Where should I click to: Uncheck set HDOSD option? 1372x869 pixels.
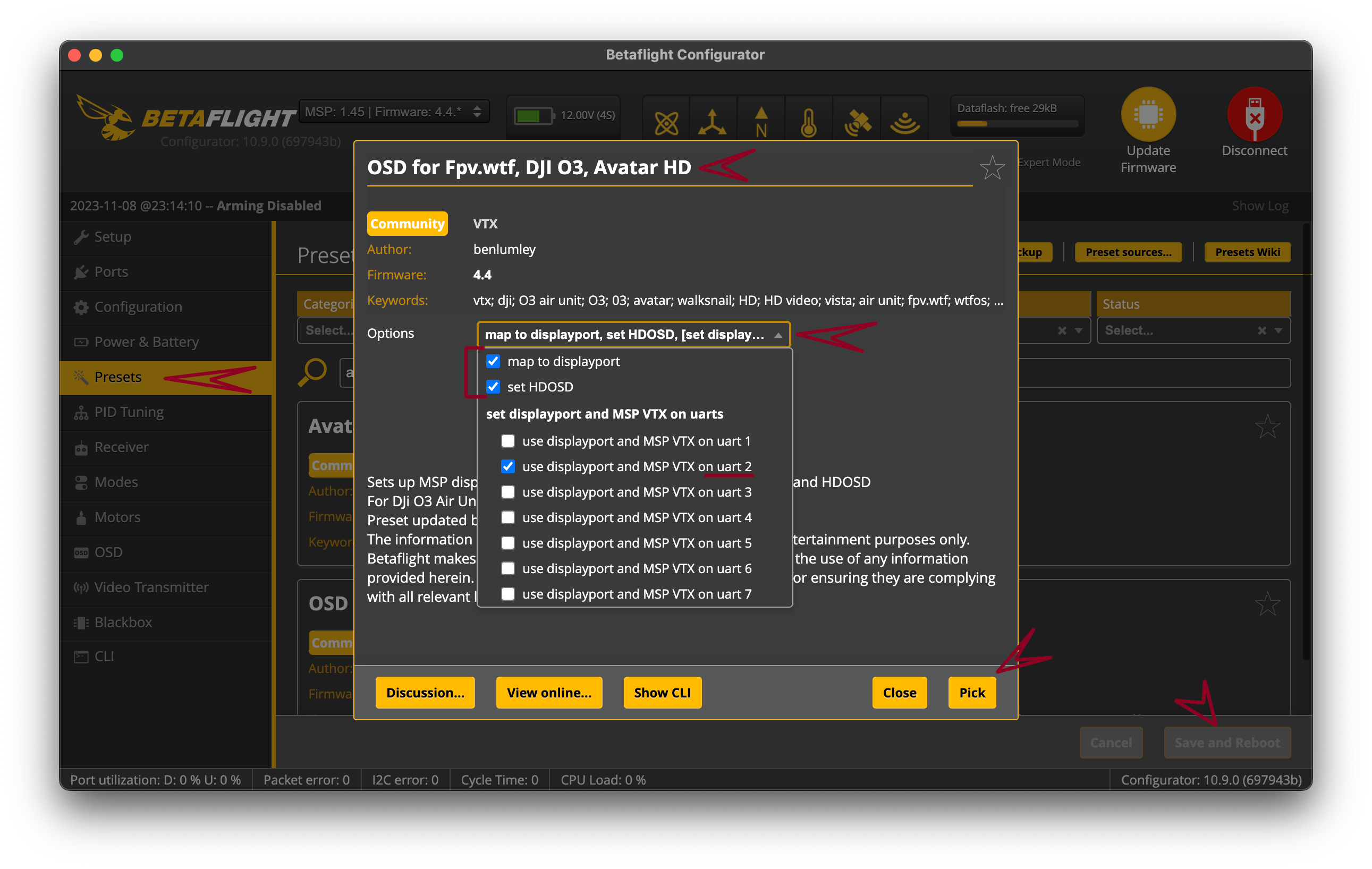click(493, 387)
